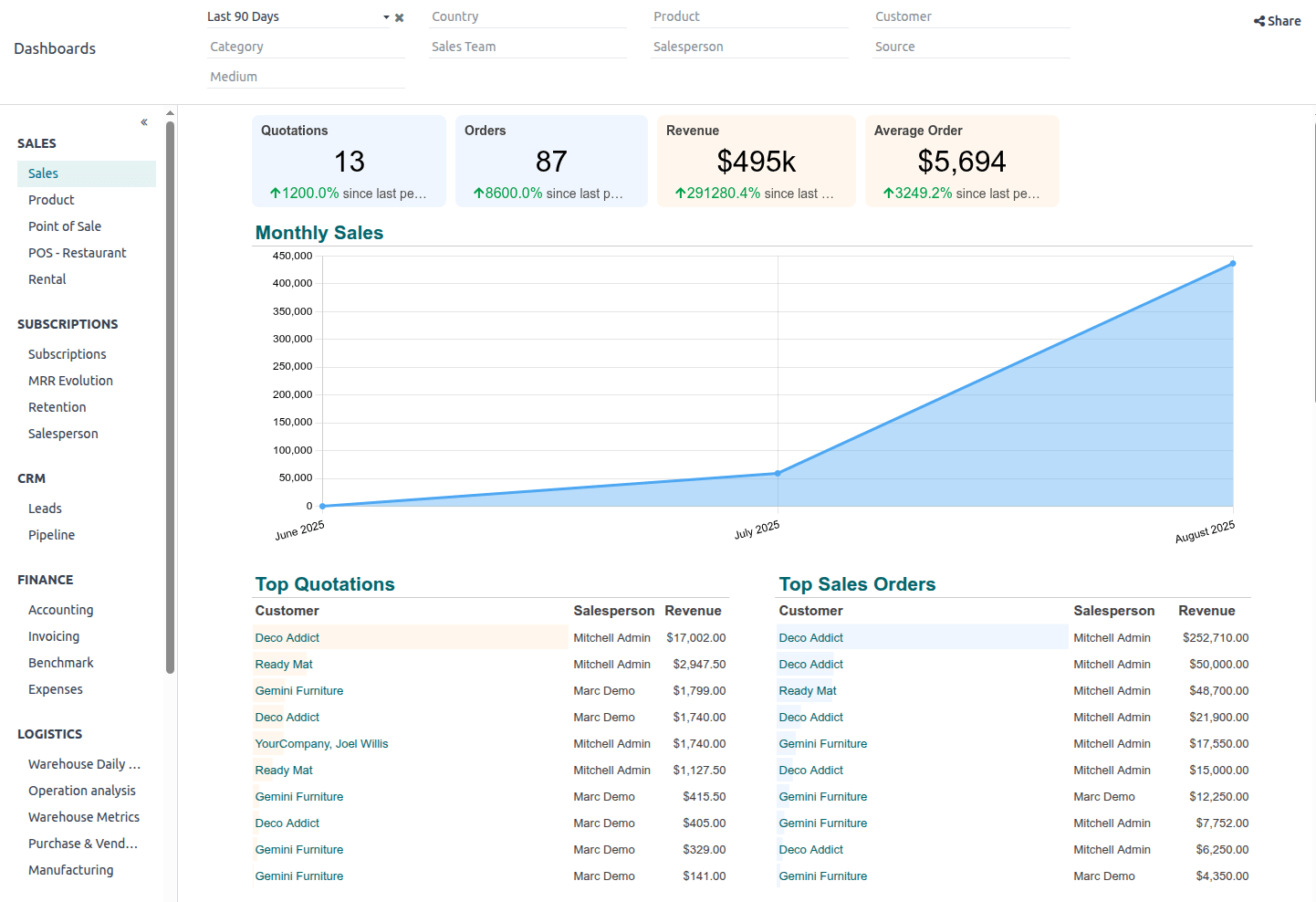
Task: Open the POS - Restaurant dashboard
Action: pyautogui.click(x=77, y=252)
